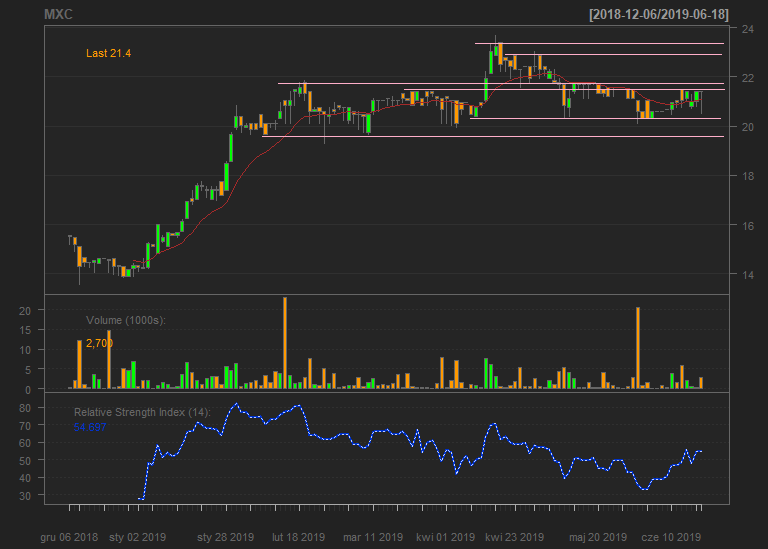
Task: Click the highest pink resistance line near 23.4
Action: (x=599, y=44)
